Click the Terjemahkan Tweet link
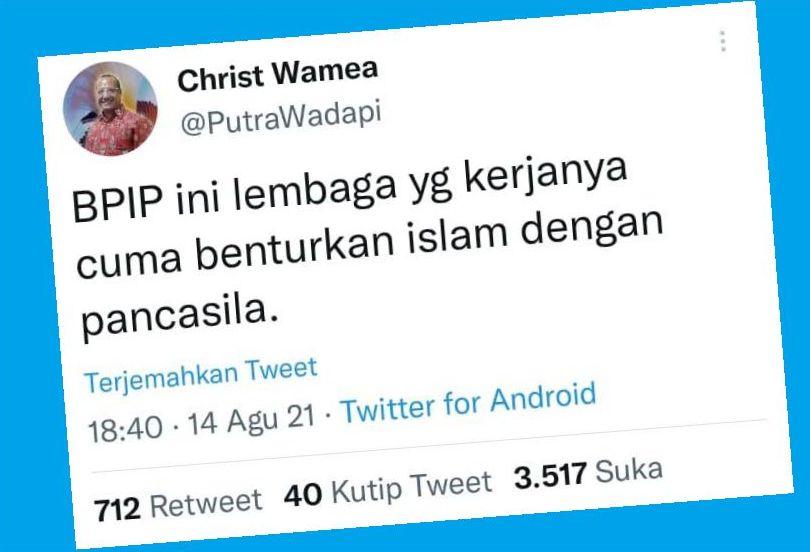 pos(201,374)
